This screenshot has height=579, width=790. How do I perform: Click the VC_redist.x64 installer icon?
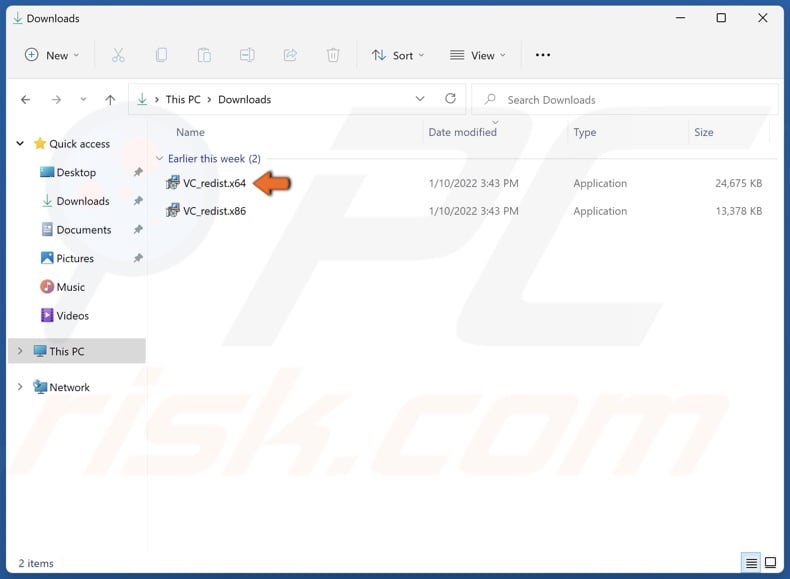point(173,182)
